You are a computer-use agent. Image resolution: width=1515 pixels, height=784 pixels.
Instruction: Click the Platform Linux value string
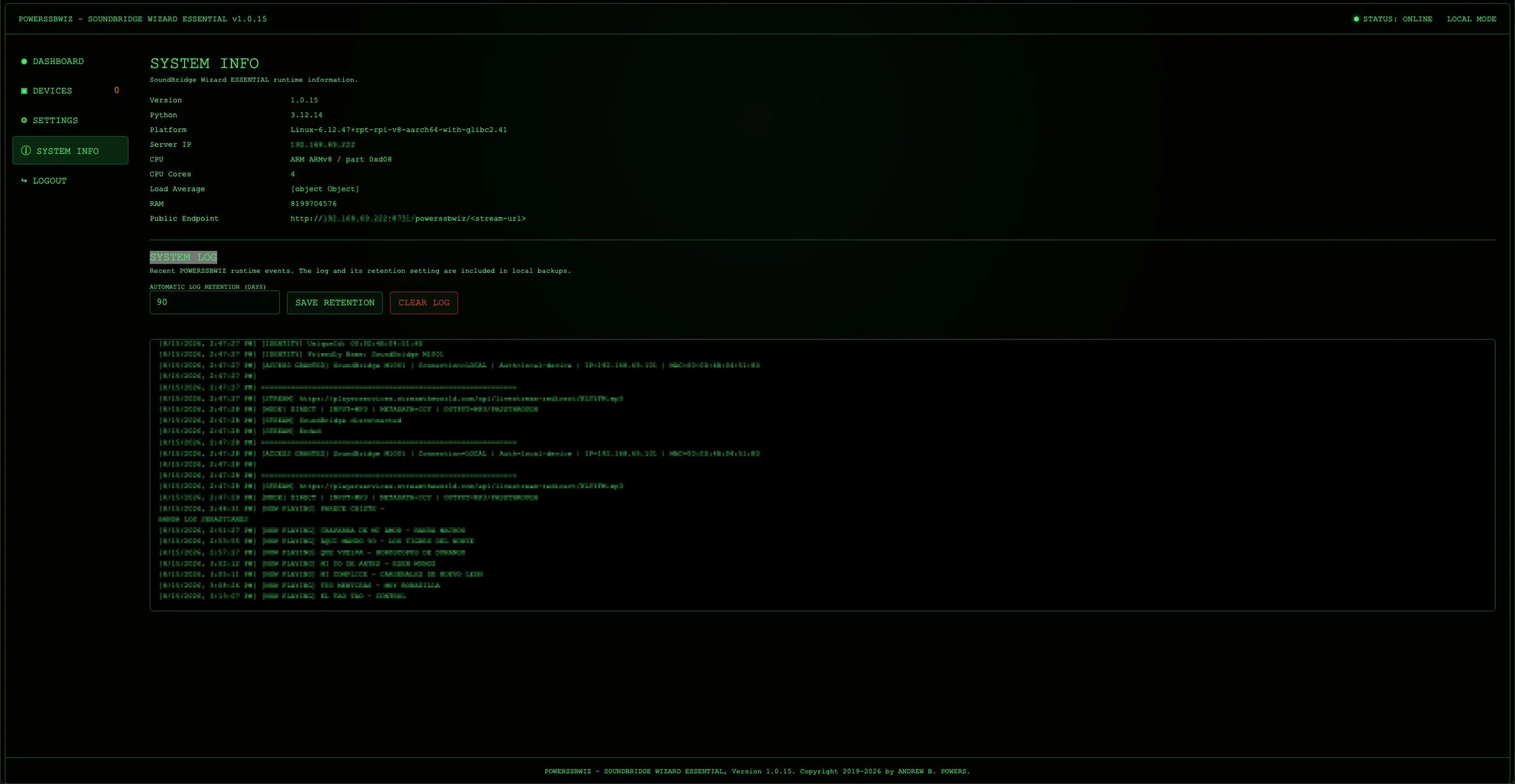point(398,130)
